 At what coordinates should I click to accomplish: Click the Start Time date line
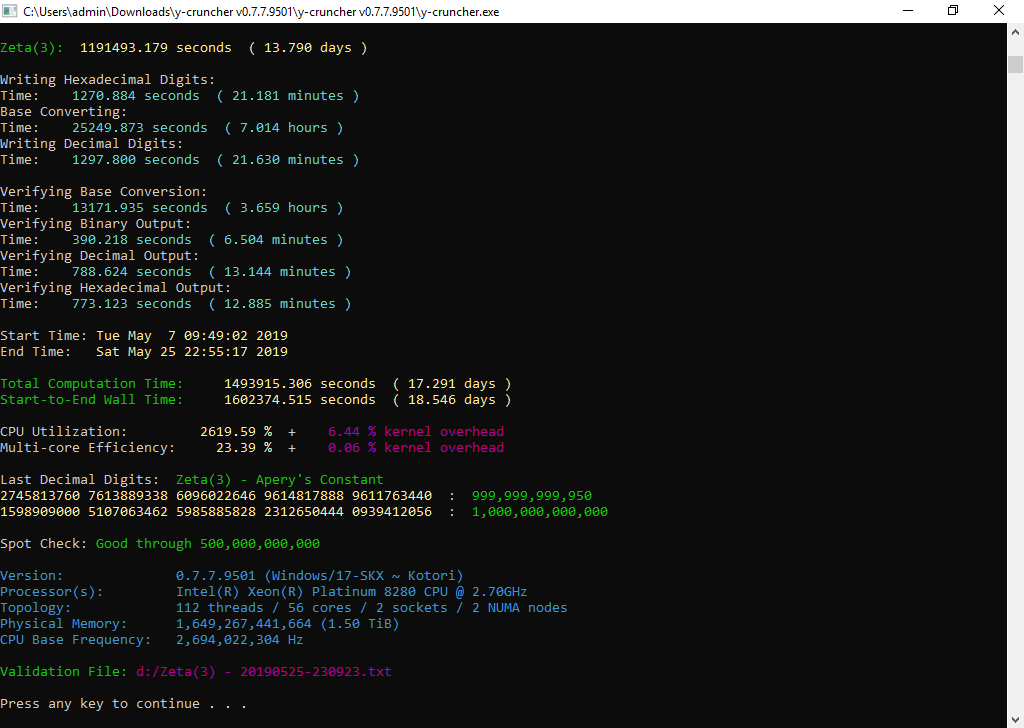pyautogui.click(x=191, y=336)
